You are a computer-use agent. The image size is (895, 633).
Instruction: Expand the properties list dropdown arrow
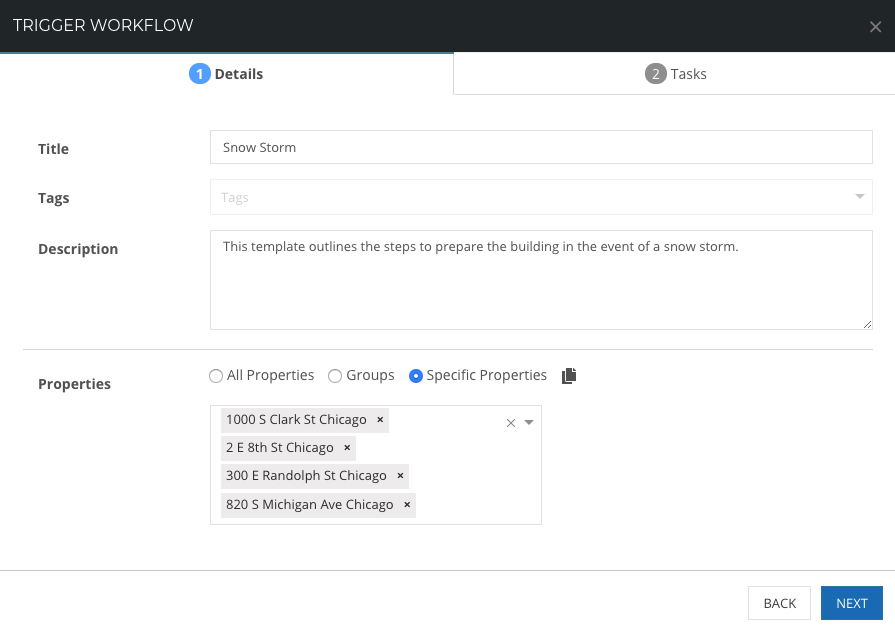click(529, 423)
